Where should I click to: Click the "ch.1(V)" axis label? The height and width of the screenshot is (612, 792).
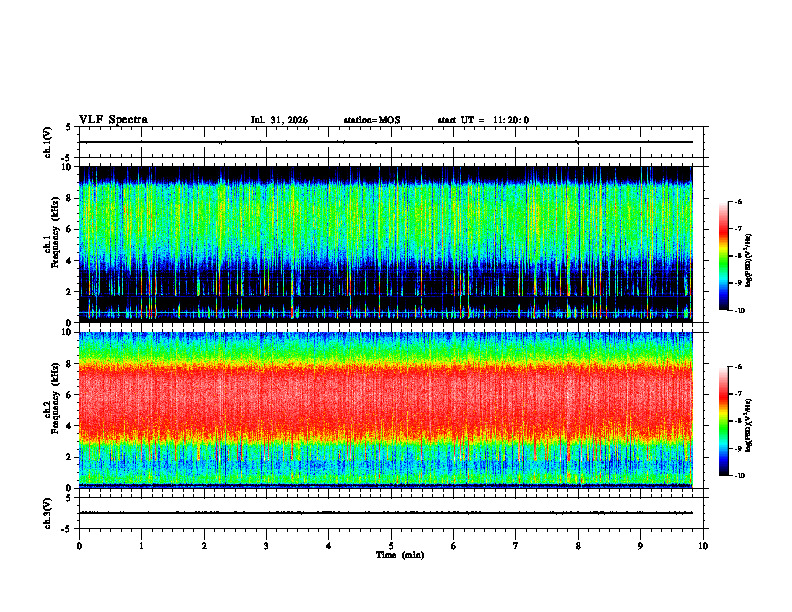(48, 142)
